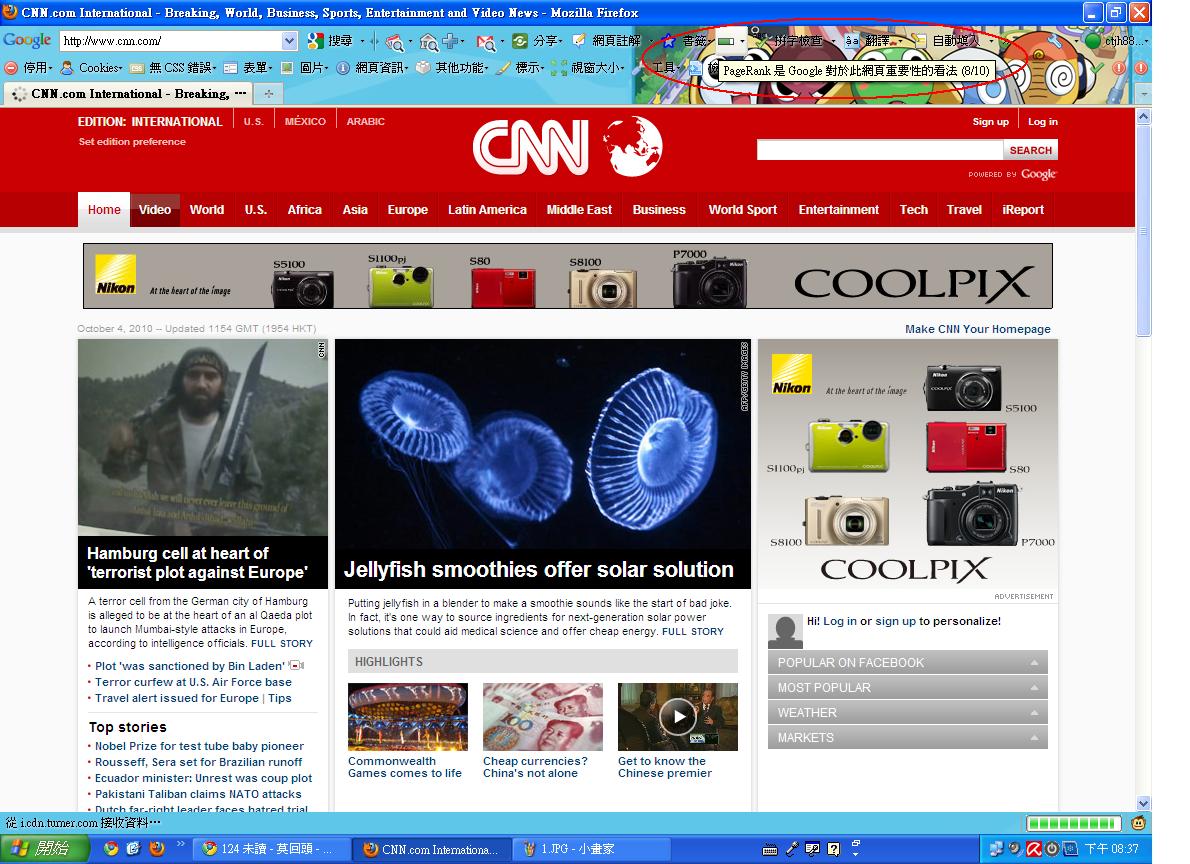Screen dimensions: 1190x864
Task: Click the Windows Start (開始) button
Action: pyautogui.click(x=46, y=849)
